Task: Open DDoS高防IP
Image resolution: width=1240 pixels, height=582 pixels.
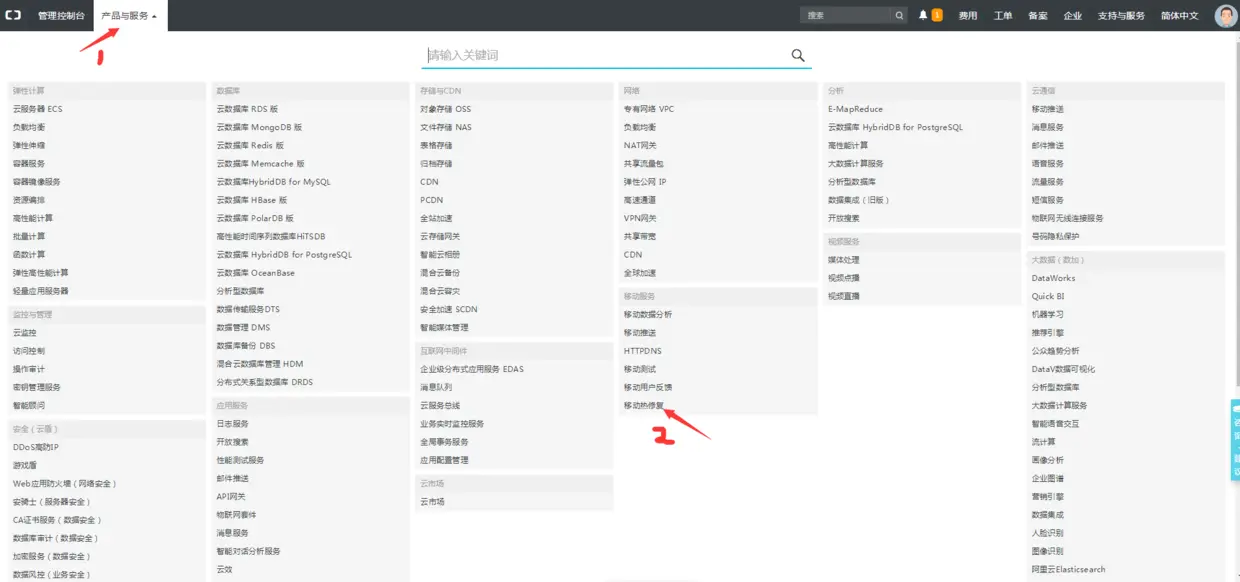Action: 36,447
